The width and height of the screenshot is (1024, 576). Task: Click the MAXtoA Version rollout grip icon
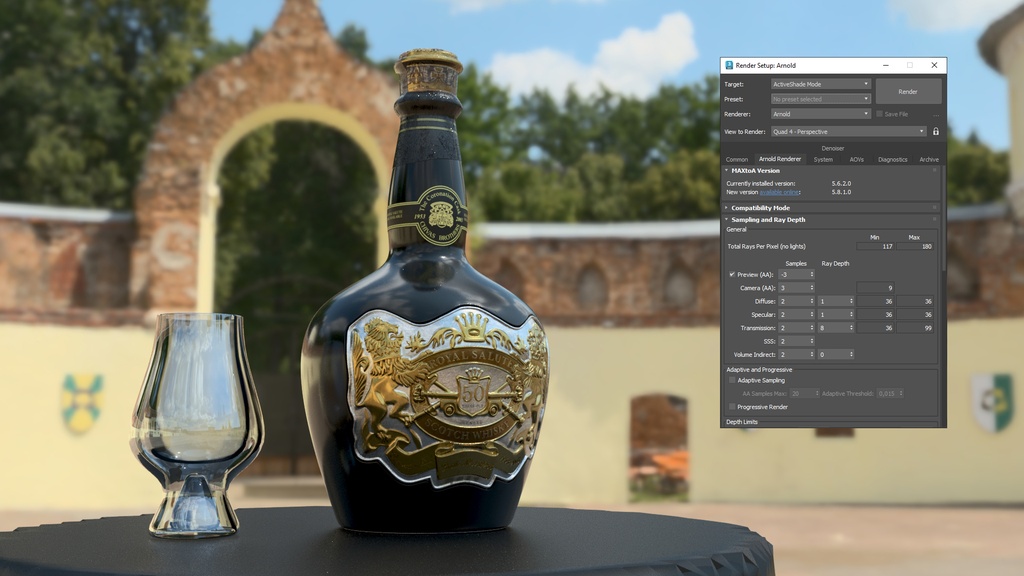934,171
